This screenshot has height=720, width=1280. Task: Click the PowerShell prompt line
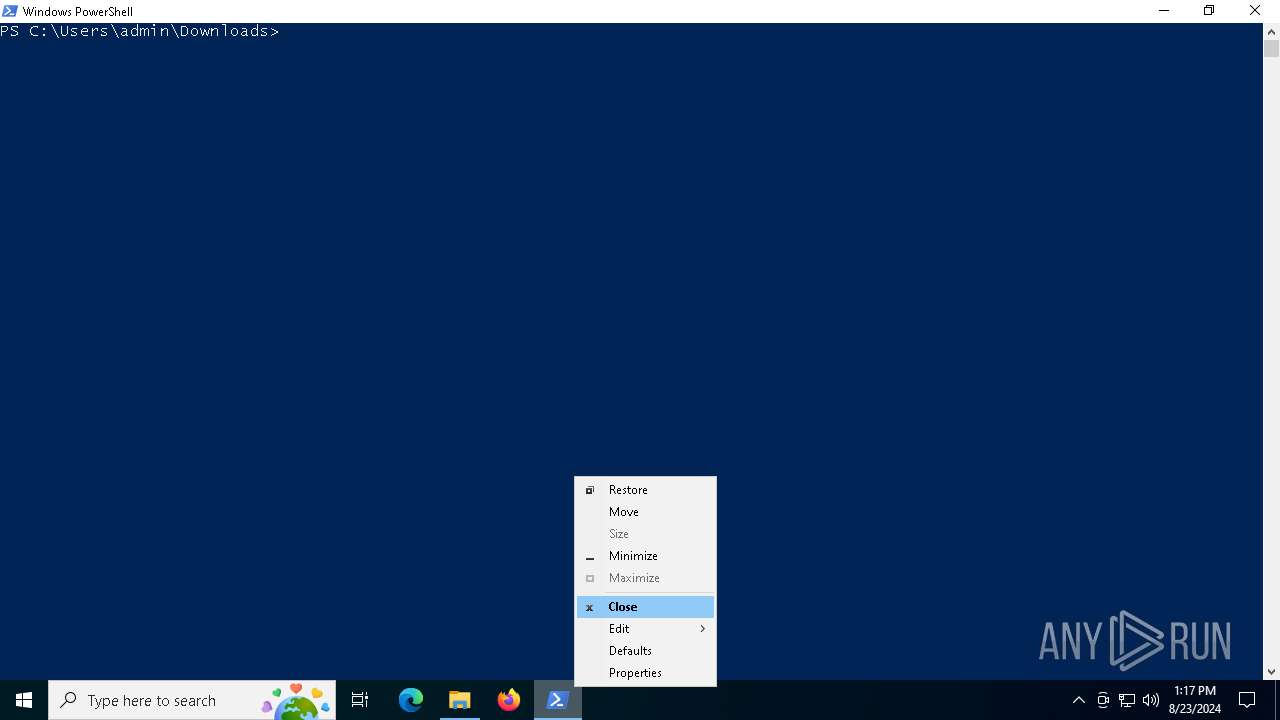[x=140, y=31]
